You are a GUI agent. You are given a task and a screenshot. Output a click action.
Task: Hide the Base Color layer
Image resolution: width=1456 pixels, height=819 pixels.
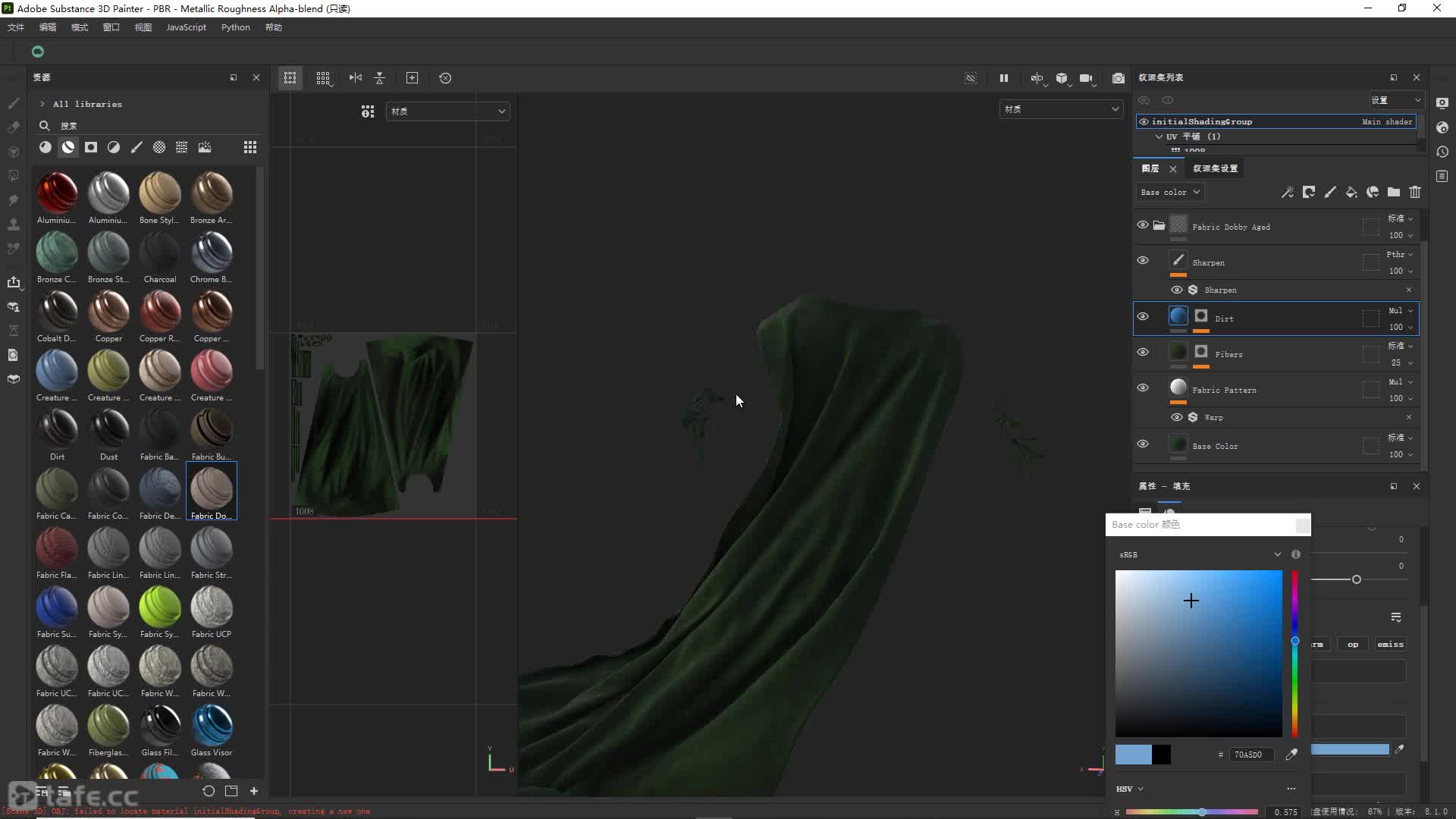[1143, 444]
